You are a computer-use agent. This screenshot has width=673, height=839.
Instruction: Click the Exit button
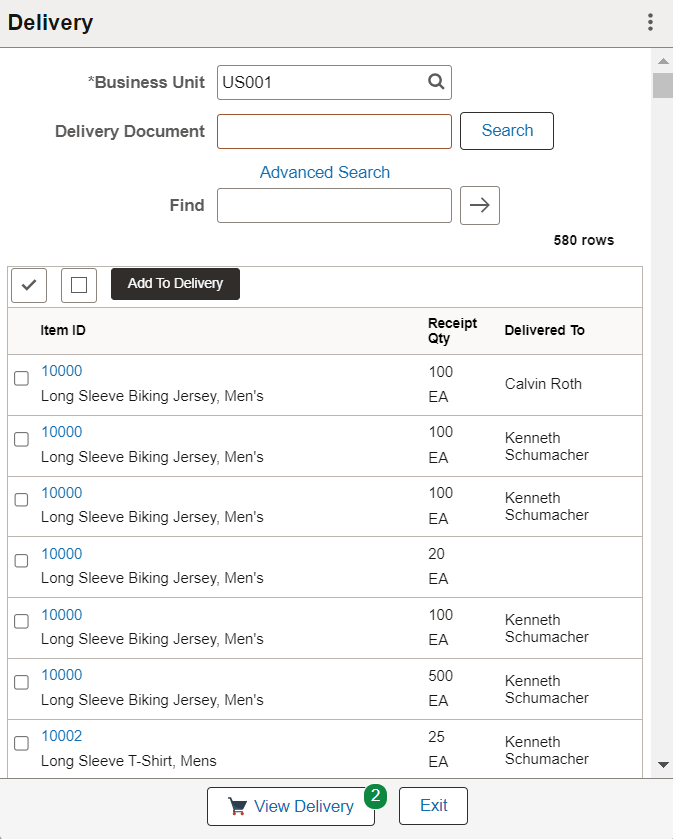tap(433, 806)
